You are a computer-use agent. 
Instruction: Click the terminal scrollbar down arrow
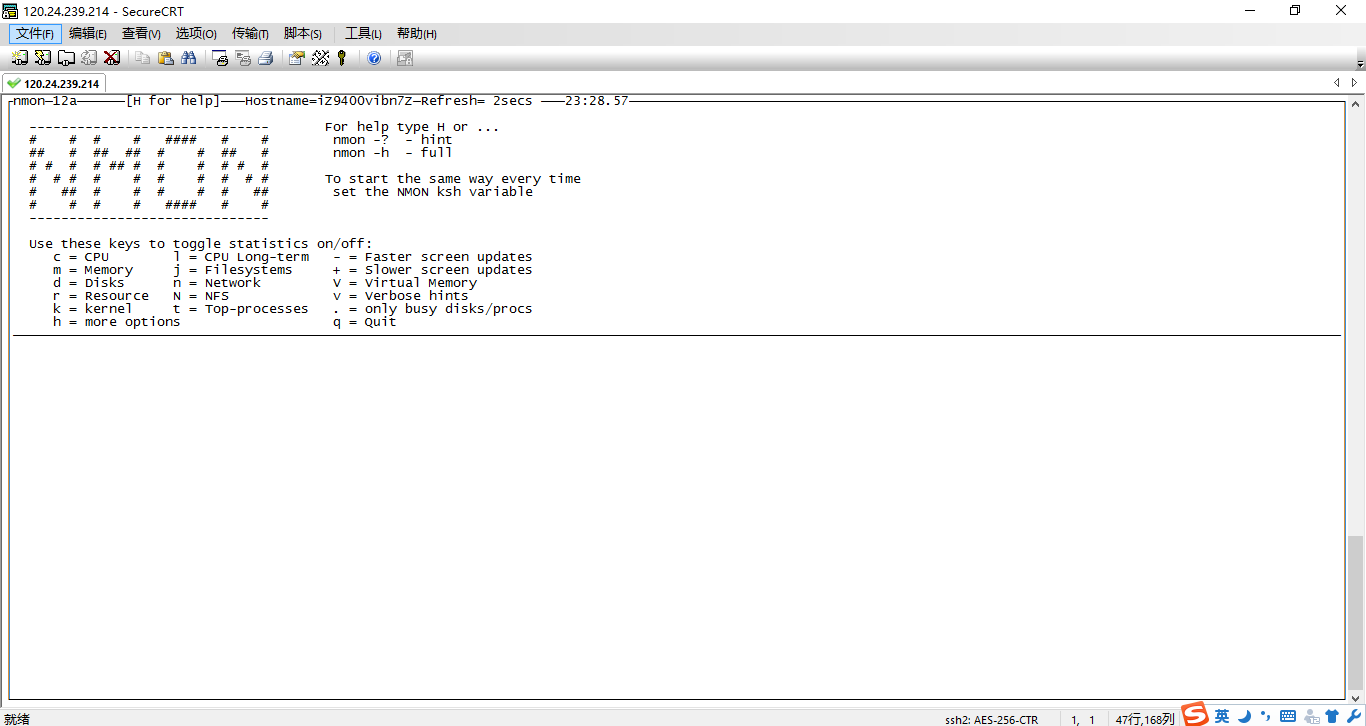(1355, 700)
